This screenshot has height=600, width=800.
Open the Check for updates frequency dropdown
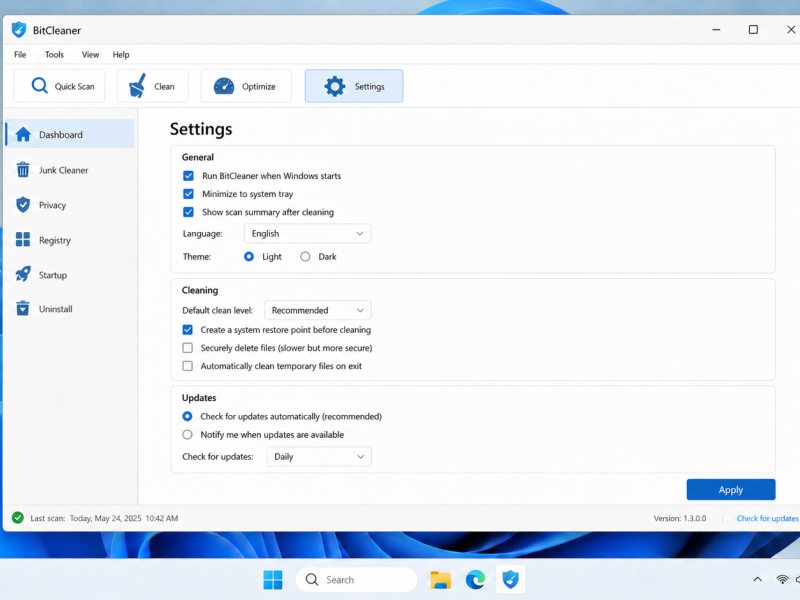(319, 457)
